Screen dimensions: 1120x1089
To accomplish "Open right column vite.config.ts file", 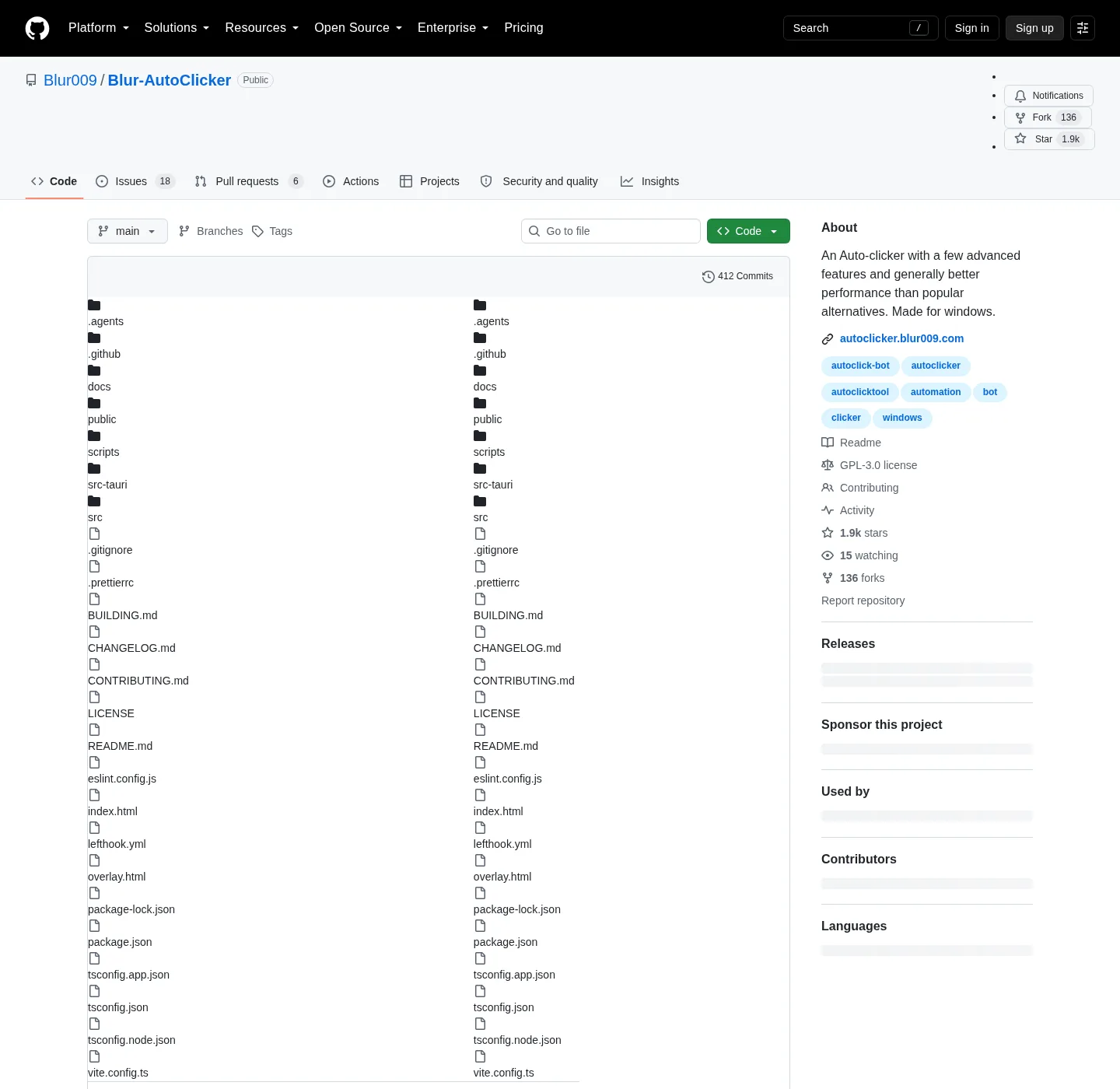I will (503, 1073).
